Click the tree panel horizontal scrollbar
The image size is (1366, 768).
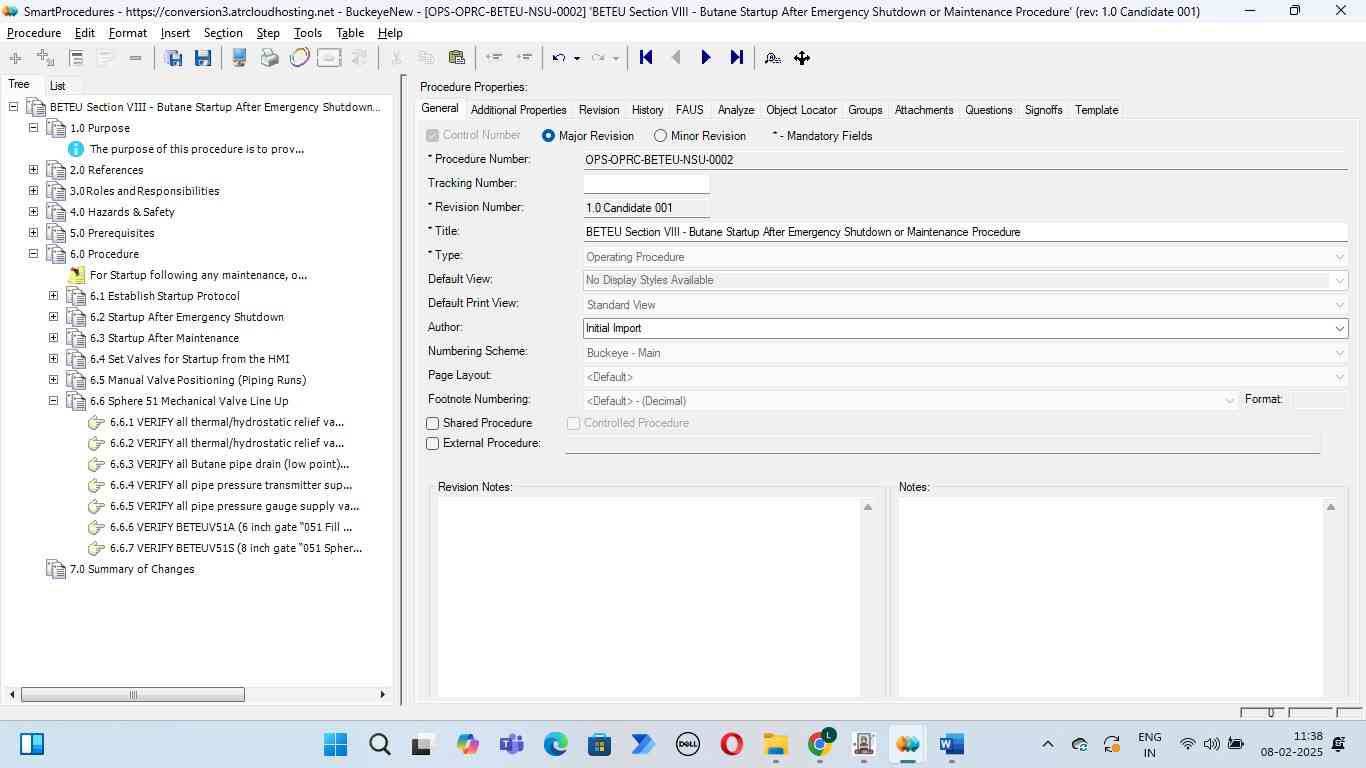pos(132,695)
